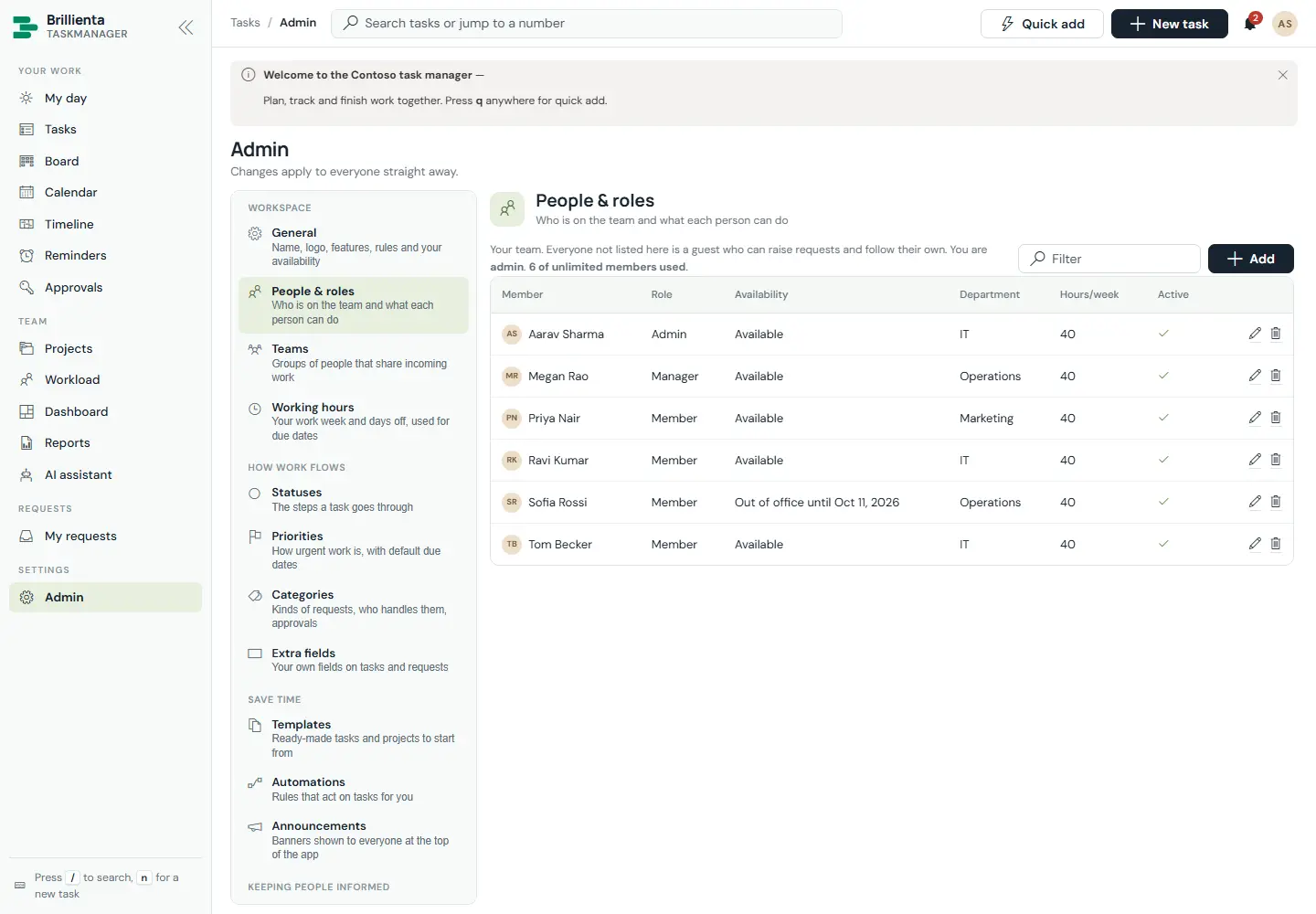Open the Approvals page
Screen dimensions: 1316x914
(x=105, y=287)
